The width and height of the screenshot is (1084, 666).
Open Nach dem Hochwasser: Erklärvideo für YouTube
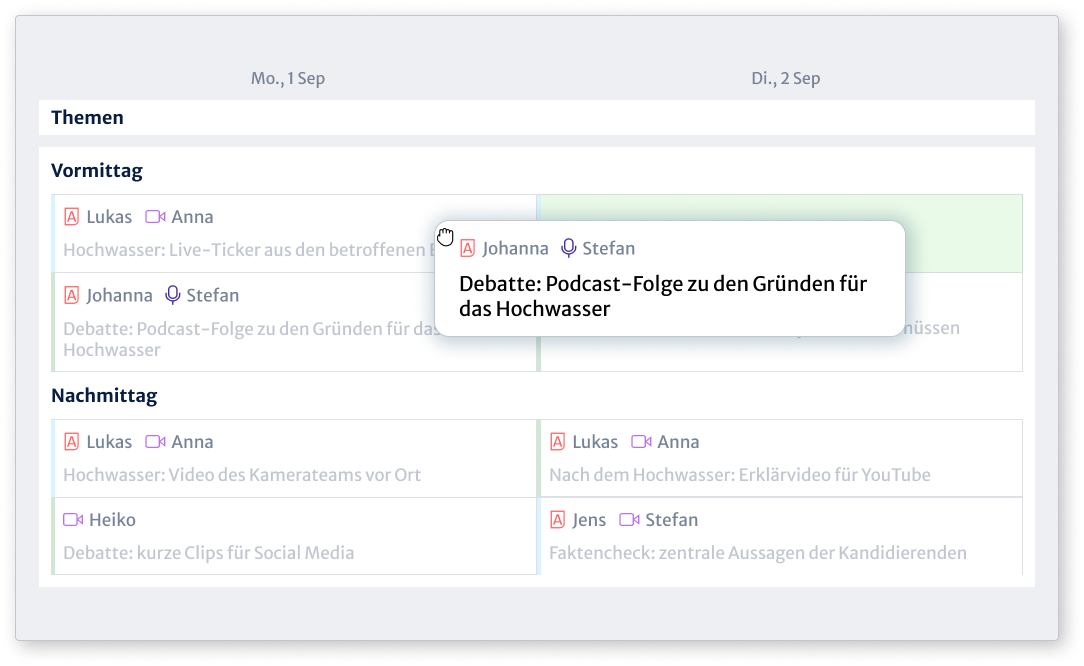(740, 475)
